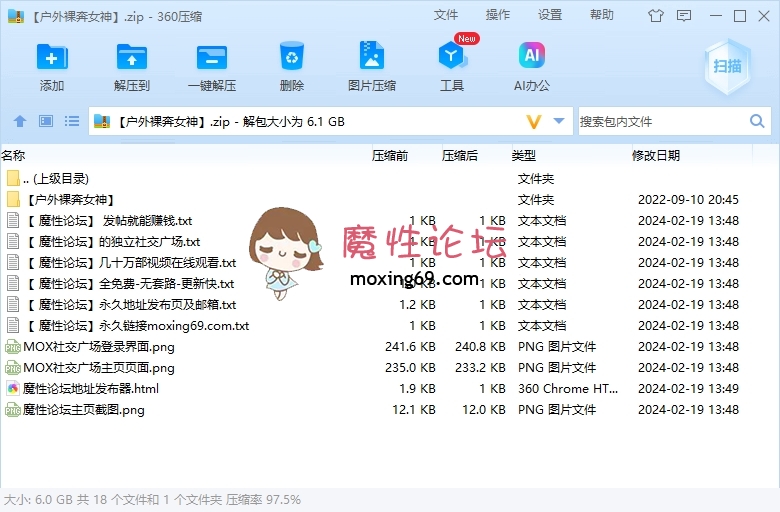780x512 pixels.
Task: Go up one level with the up arrow
Action: pyautogui.click(x=19, y=121)
